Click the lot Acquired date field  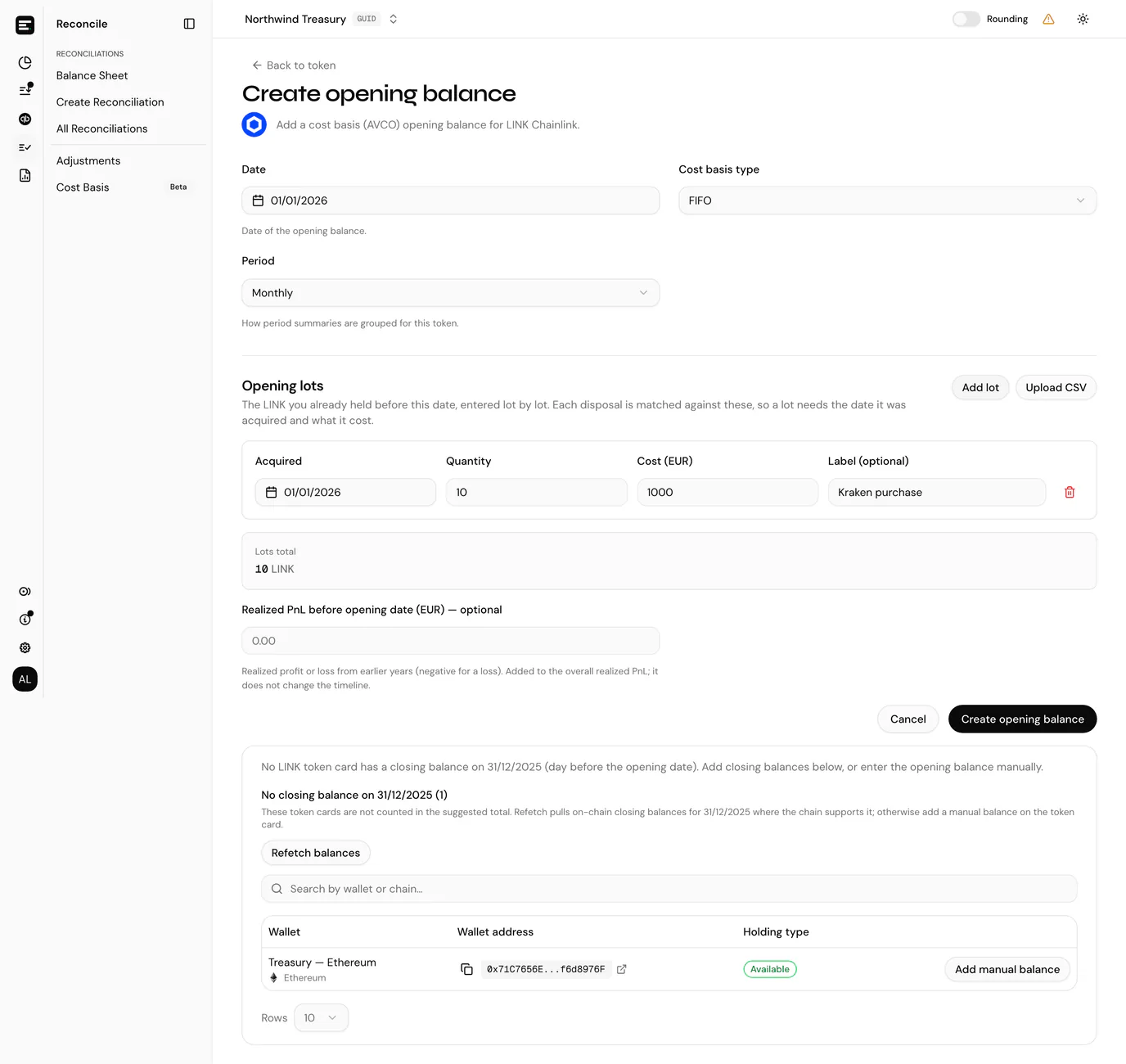[x=345, y=492]
